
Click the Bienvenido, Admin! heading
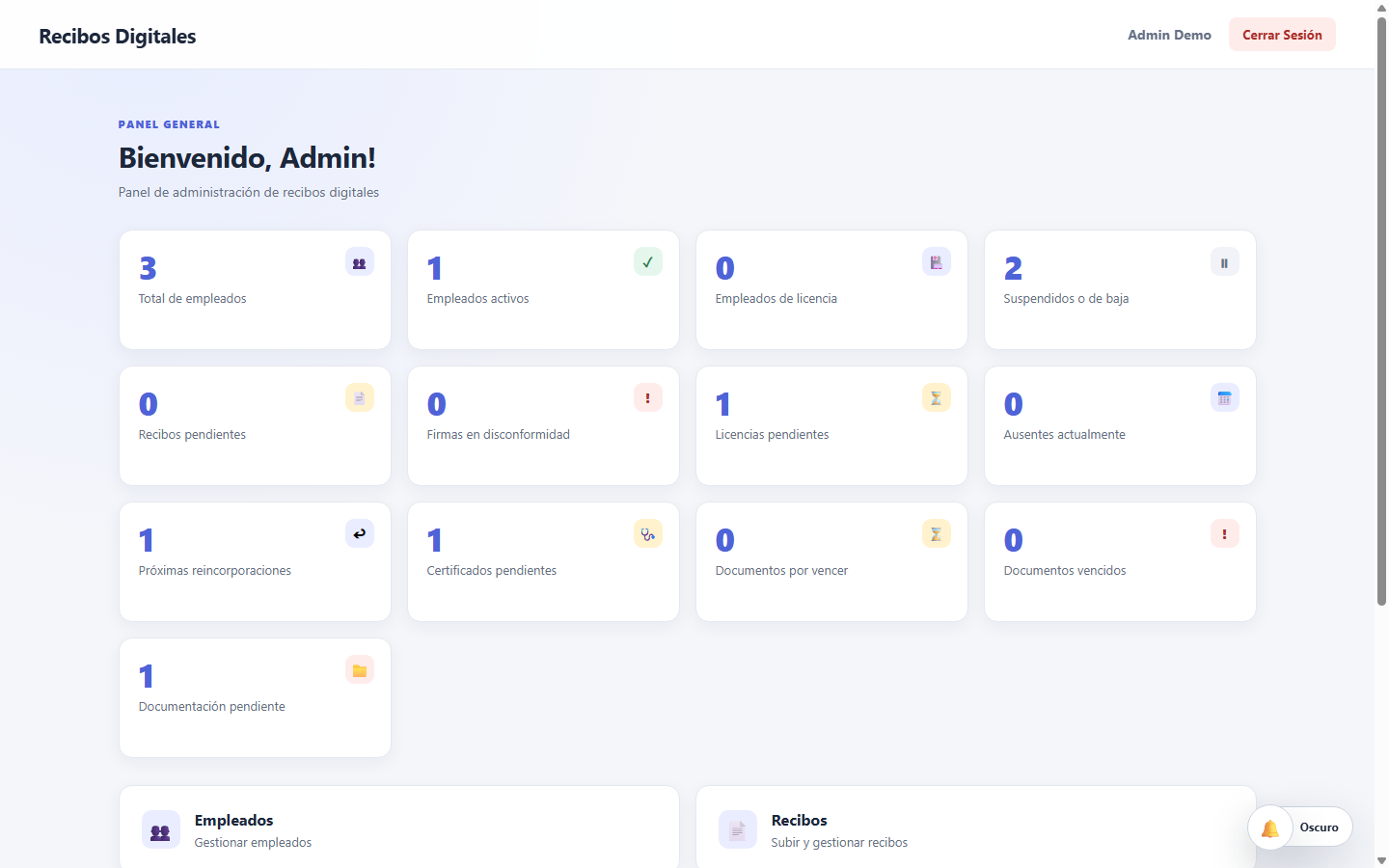coord(247,158)
